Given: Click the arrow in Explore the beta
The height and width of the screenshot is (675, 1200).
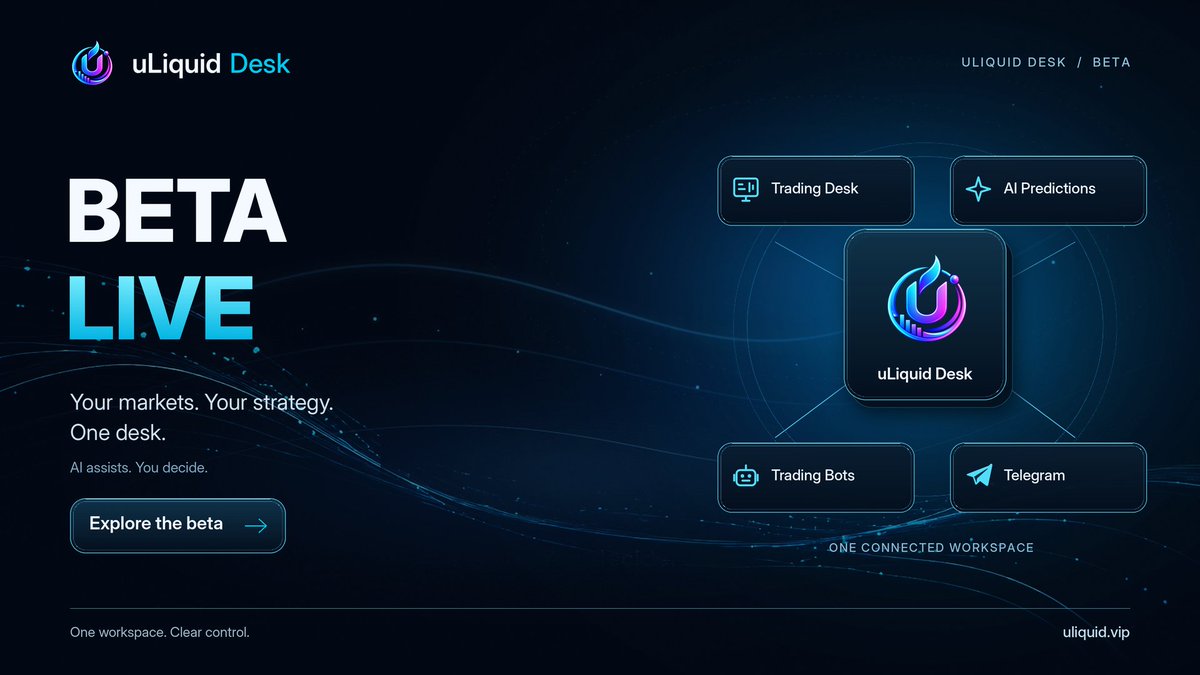Looking at the screenshot, I should click(x=256, y=525).
